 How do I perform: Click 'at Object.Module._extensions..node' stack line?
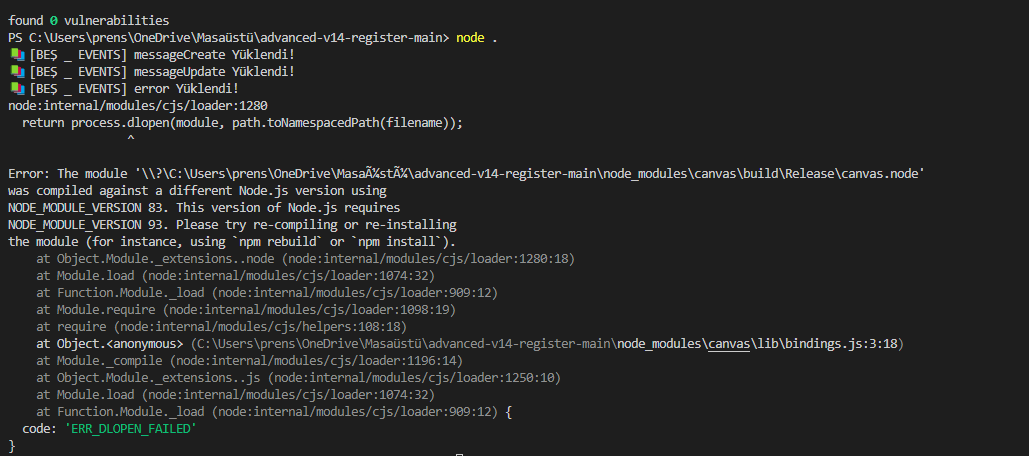306,259
